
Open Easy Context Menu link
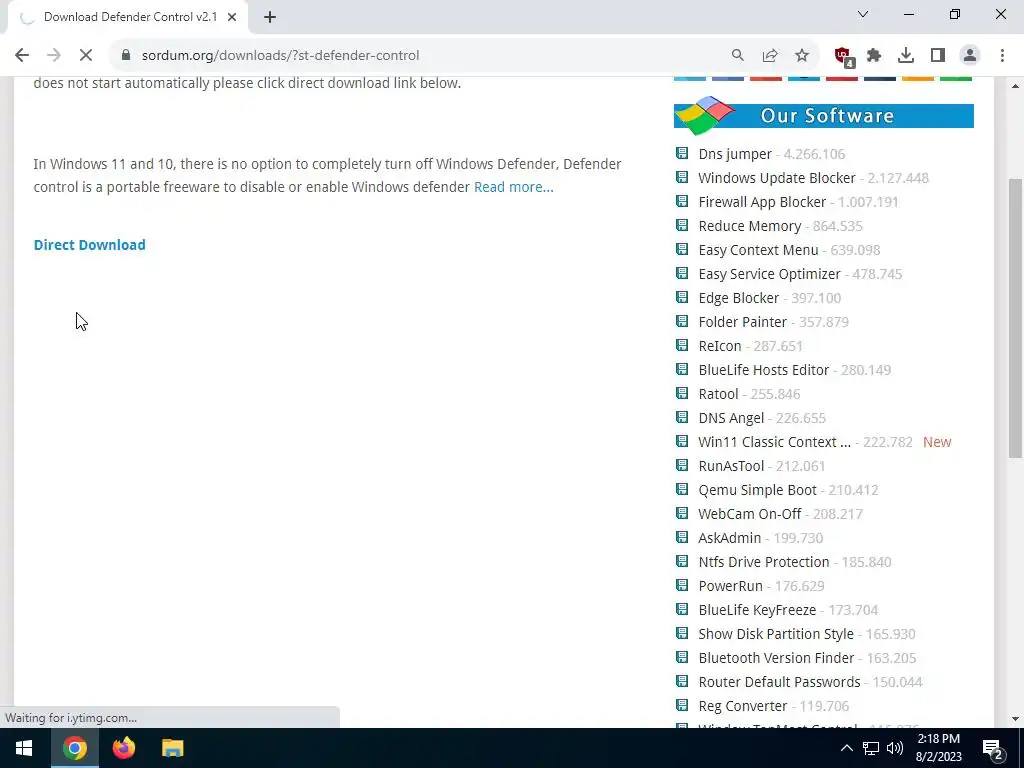(758, 250)
